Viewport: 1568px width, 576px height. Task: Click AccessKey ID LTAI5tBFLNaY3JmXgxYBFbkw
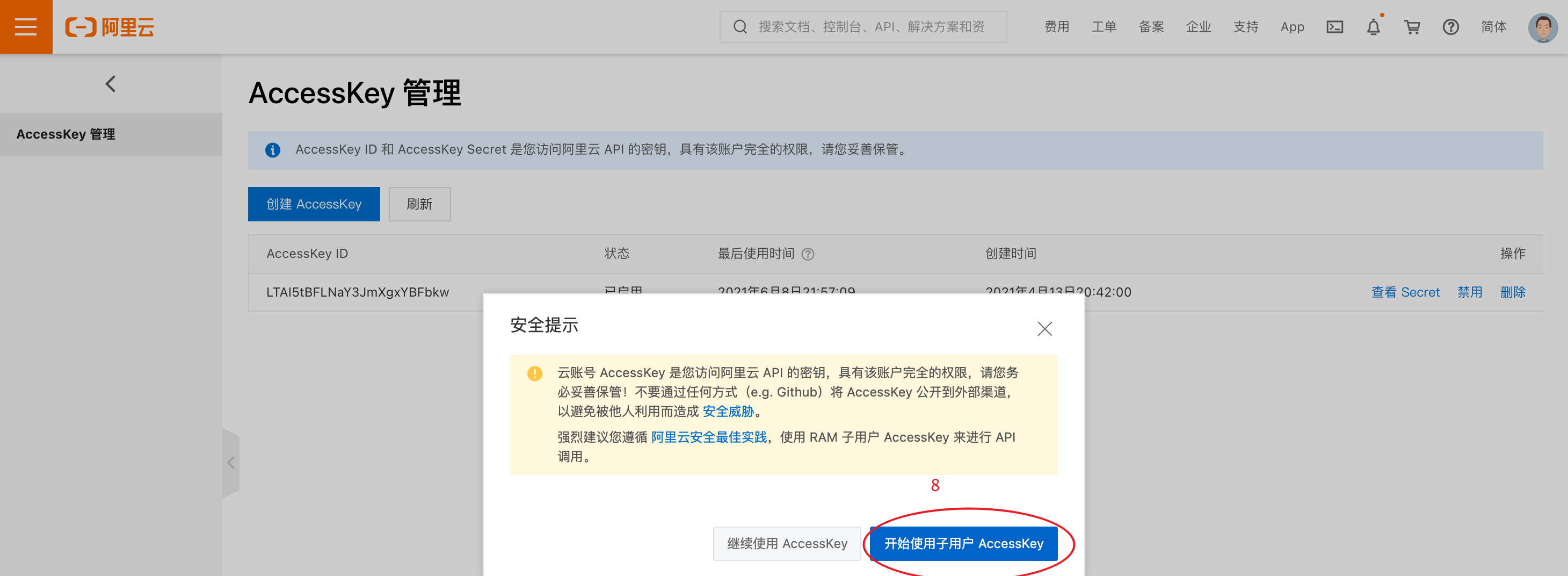coord(357,292)
